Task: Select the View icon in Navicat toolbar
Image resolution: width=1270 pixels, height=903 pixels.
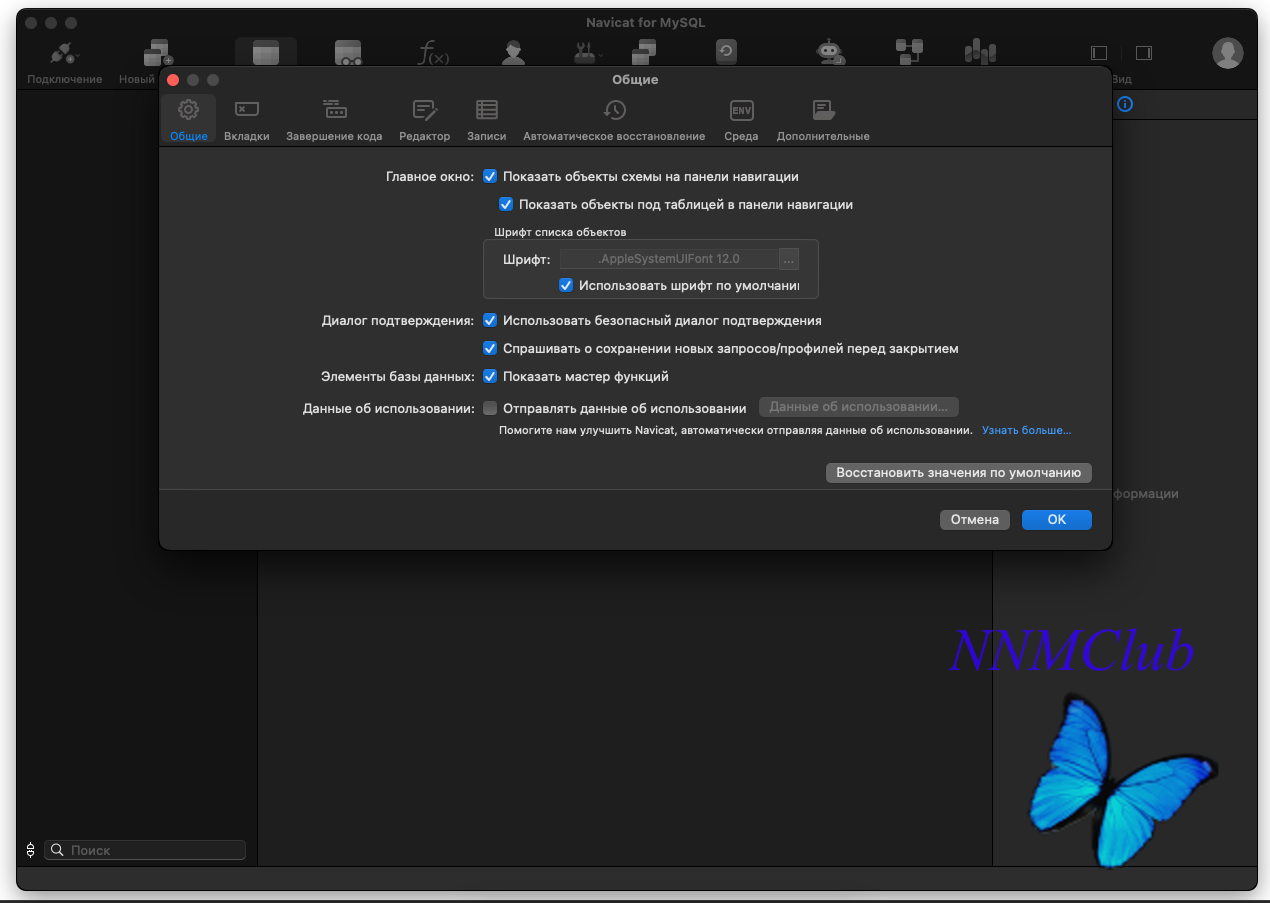Action: tap(348, 53)
